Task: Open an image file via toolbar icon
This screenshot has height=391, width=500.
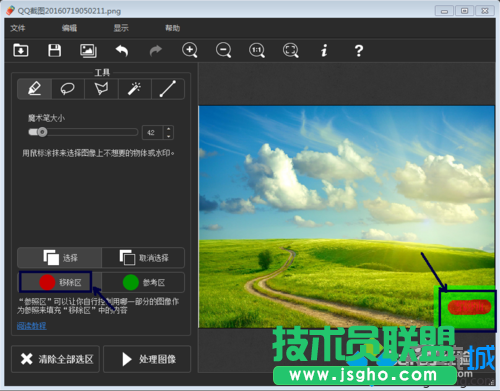Action: click(x=21, y=51)
